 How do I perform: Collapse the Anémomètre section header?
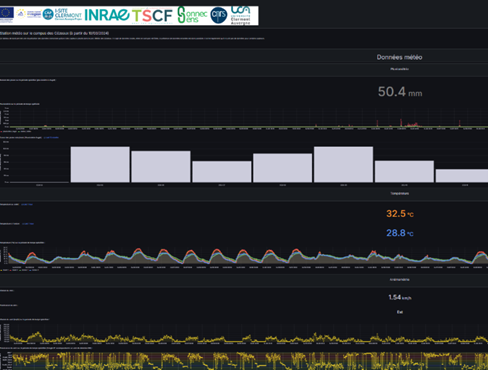399,280
